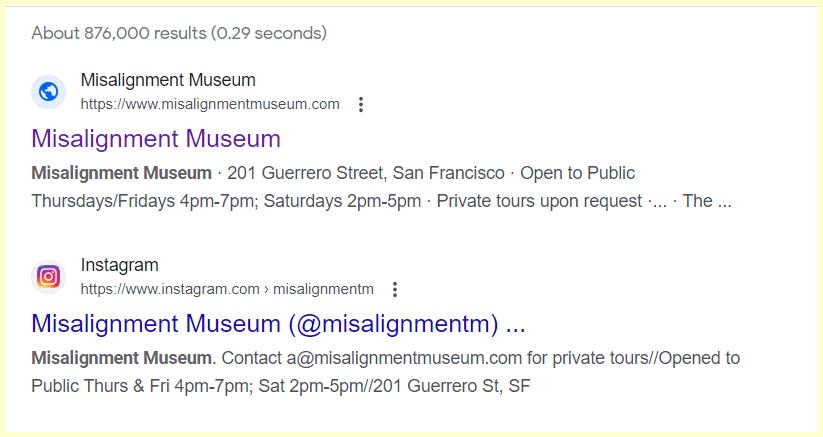This screenshot has width=823, height=437.
Task: Click the https://www.misalignmentmuseum.com URL text
Action: (210, 104)
